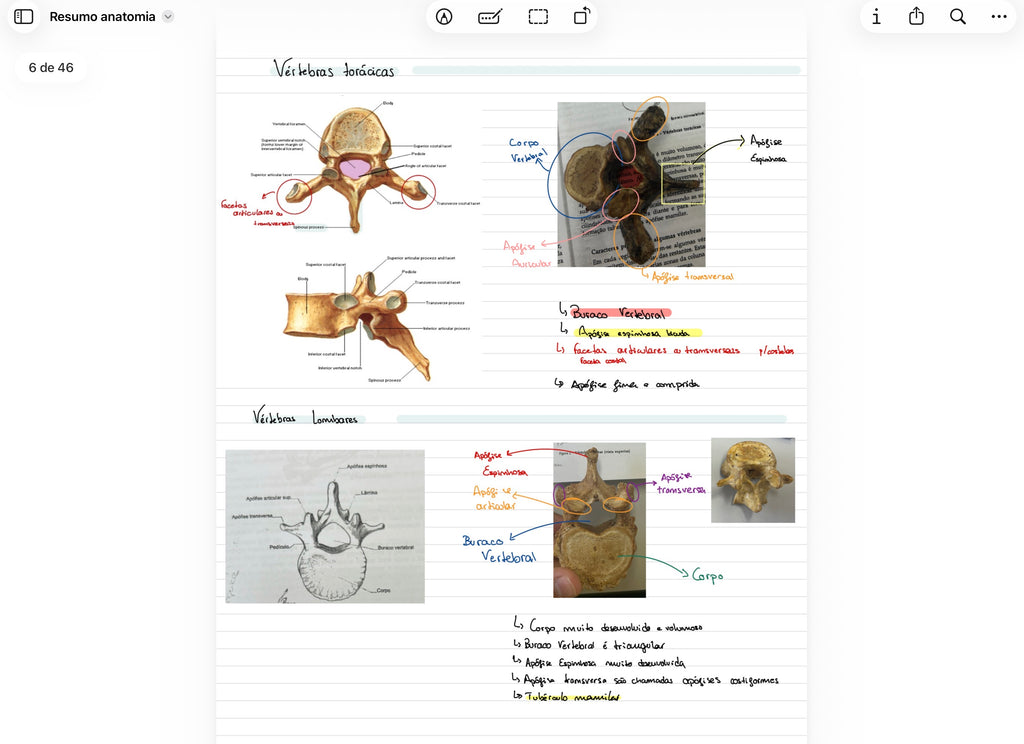Screen dimensions: 1024x744
Task: Click the annotated lumbar vertebra photo
Action: [600, 520]
